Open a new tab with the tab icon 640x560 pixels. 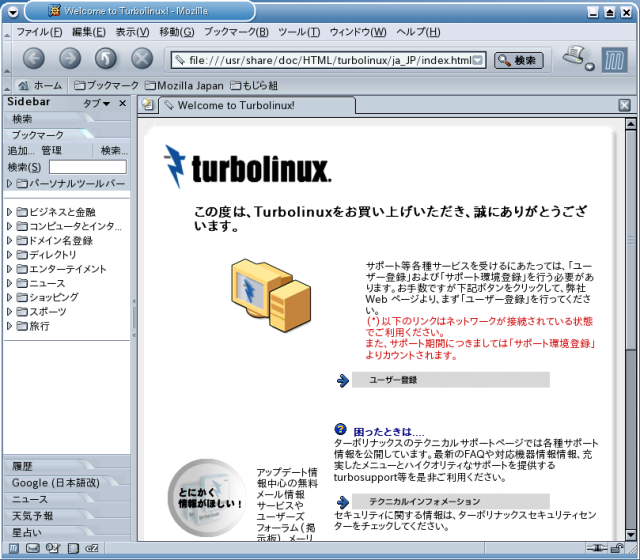click(x=147, y=105)
